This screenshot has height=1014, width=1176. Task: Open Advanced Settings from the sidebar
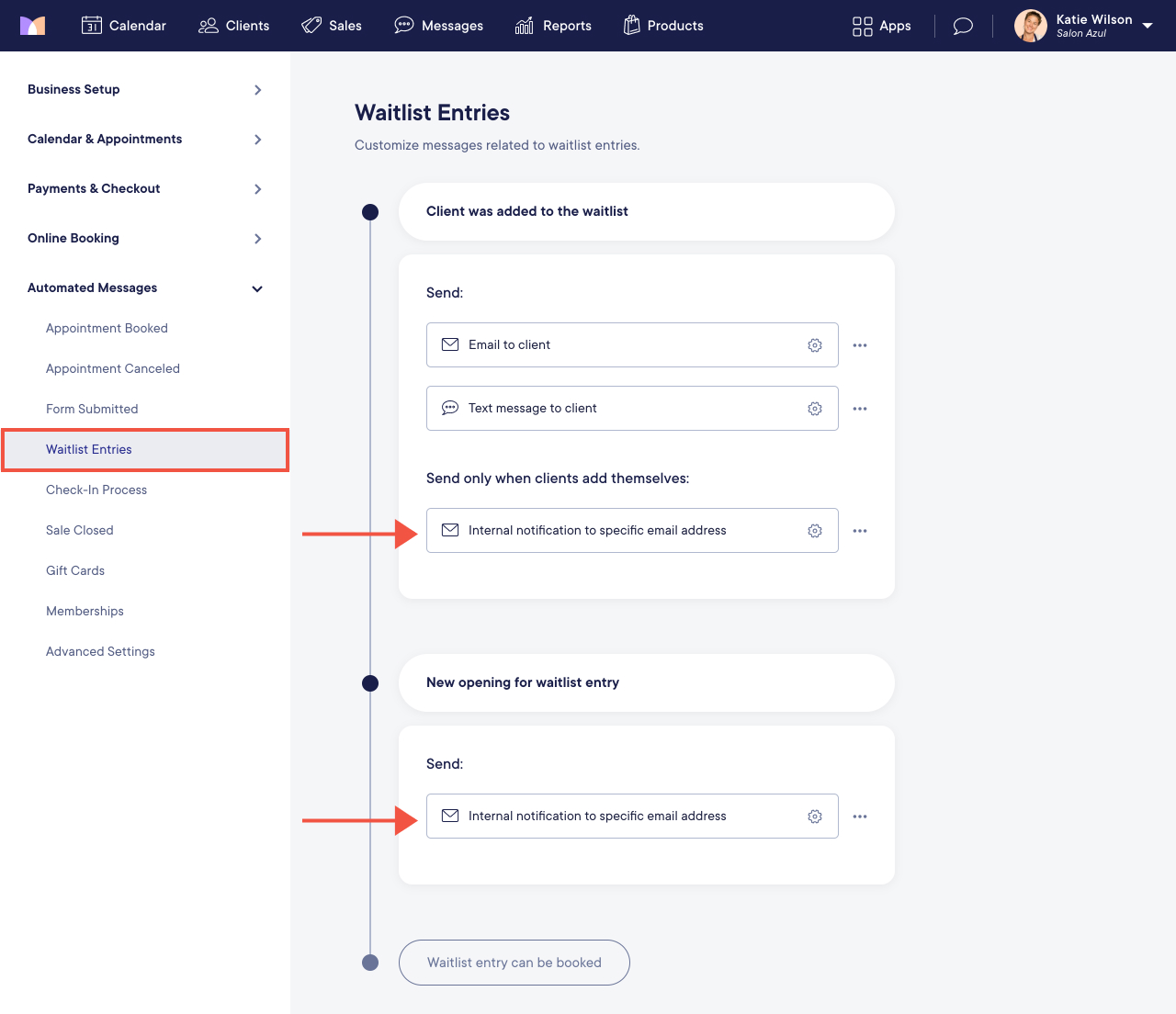[100, 651]
